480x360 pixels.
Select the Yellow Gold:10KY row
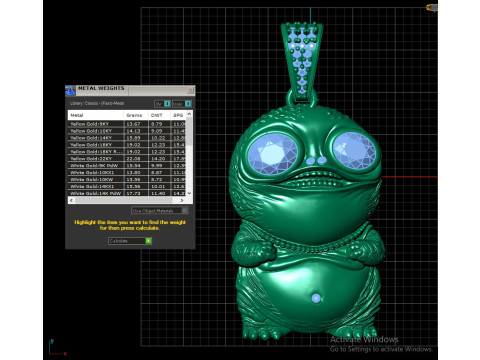coord(127,131)
